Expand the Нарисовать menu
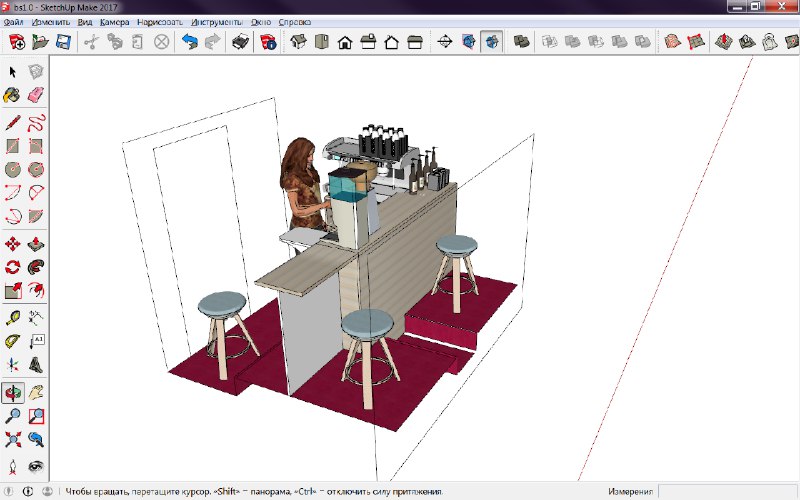Viewport: 800px width, 500px height. (x=161, y=20)
